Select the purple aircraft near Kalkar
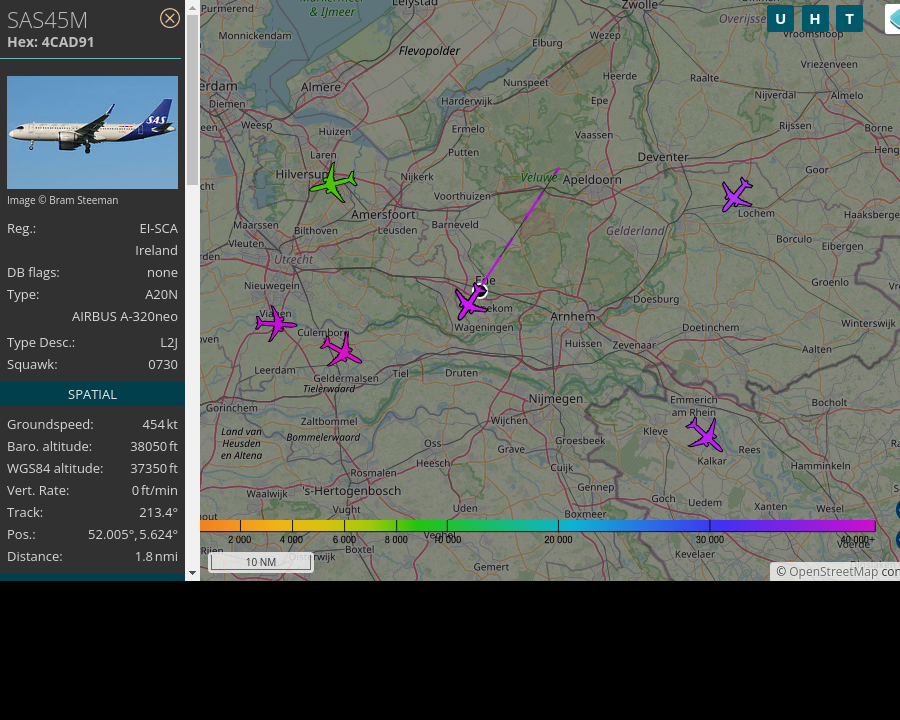900x720 pixels. point(704,434)
